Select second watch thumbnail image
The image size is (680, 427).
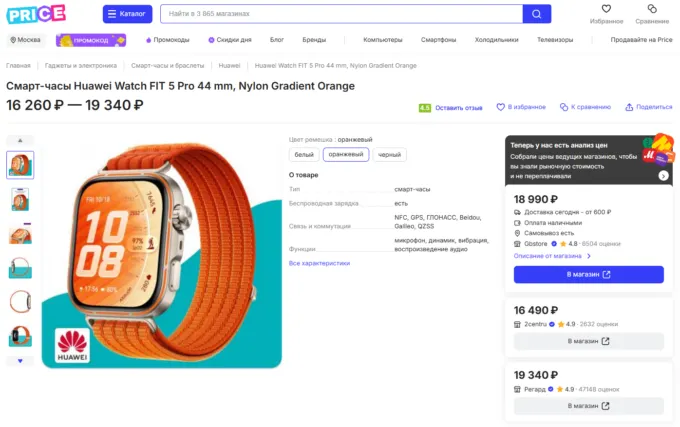click(x=20, y=199)
